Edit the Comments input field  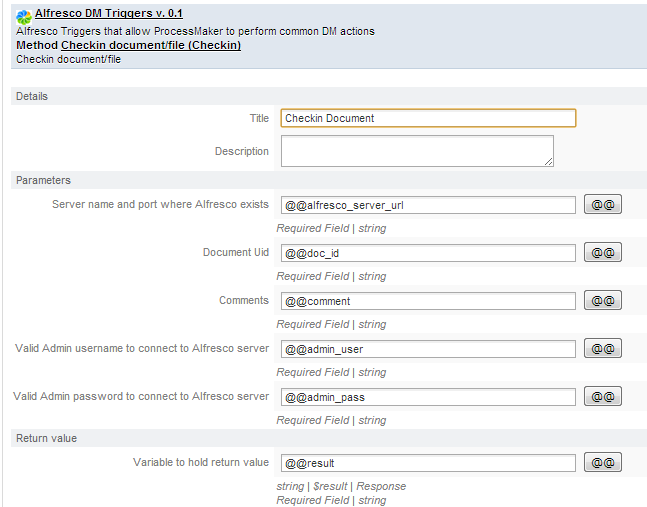(428, 301)
